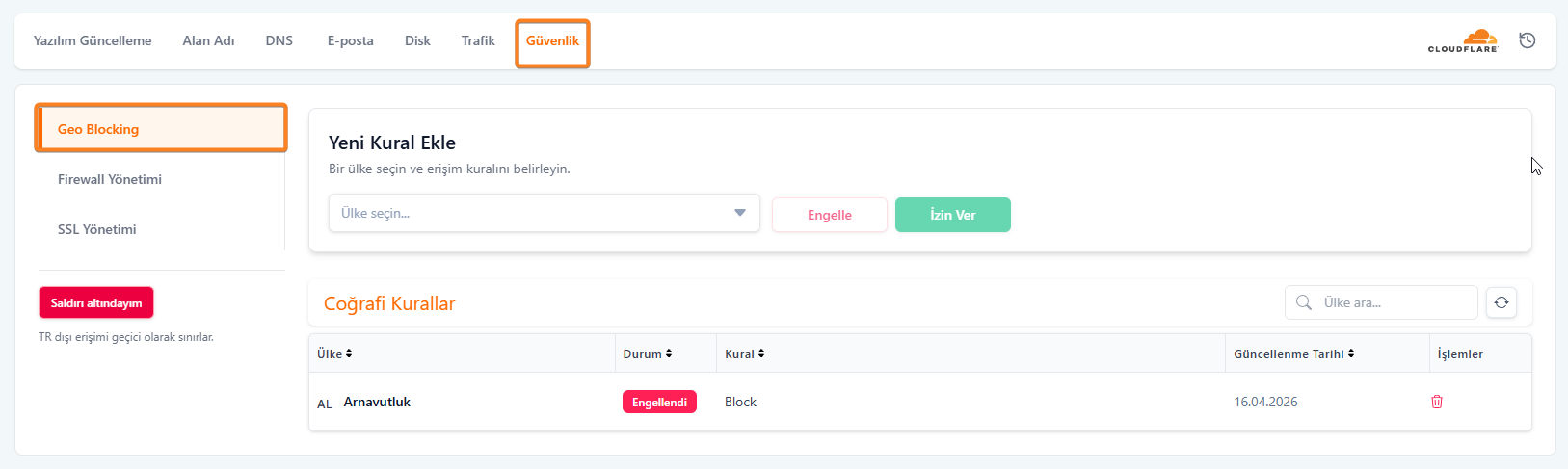Screen dimensions: 1568x469
Task: Sort by Ülke column arrows
Action: pyautogui.click(x=349, y=353)
